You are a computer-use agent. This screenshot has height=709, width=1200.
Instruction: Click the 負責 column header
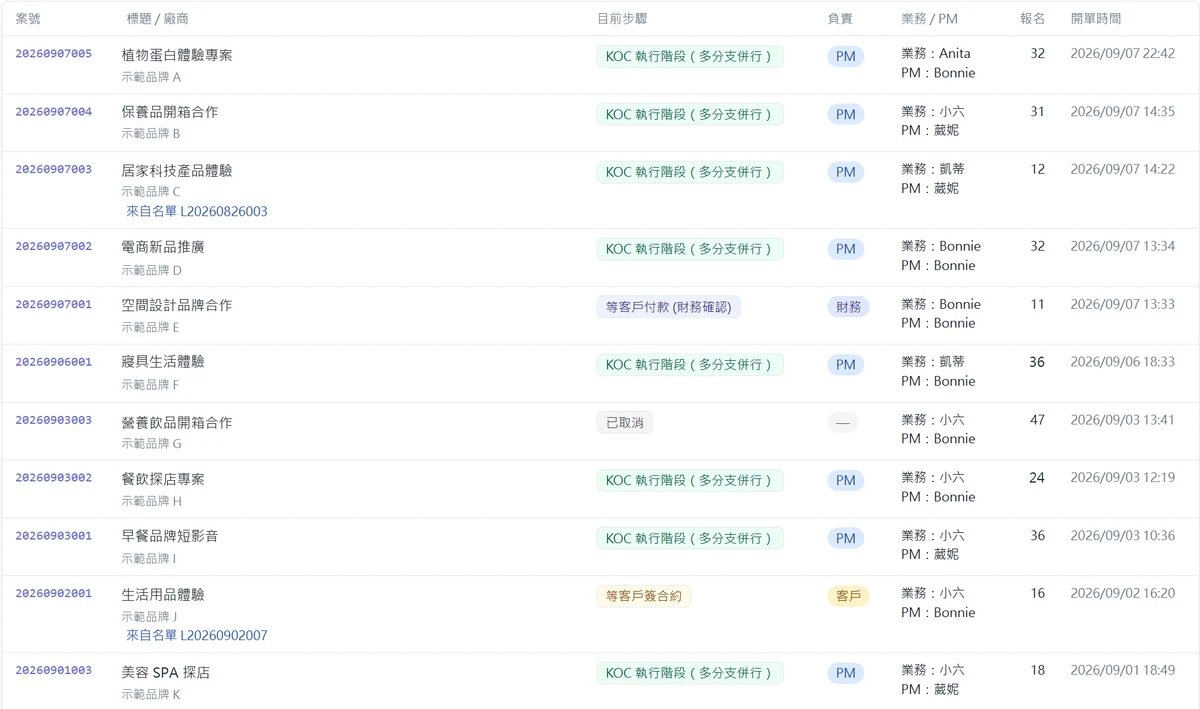tap(841, 19)
